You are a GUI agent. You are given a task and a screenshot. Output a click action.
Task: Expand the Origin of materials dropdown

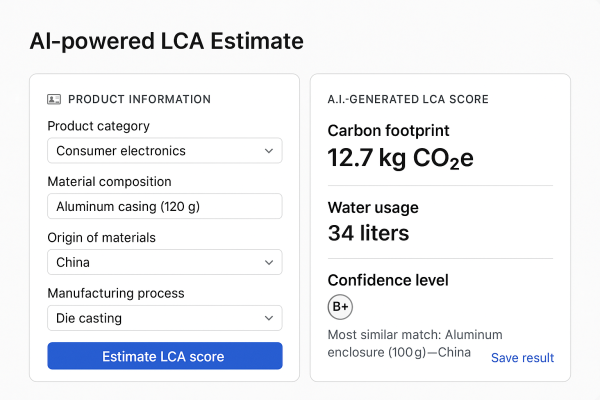[164, 263]
